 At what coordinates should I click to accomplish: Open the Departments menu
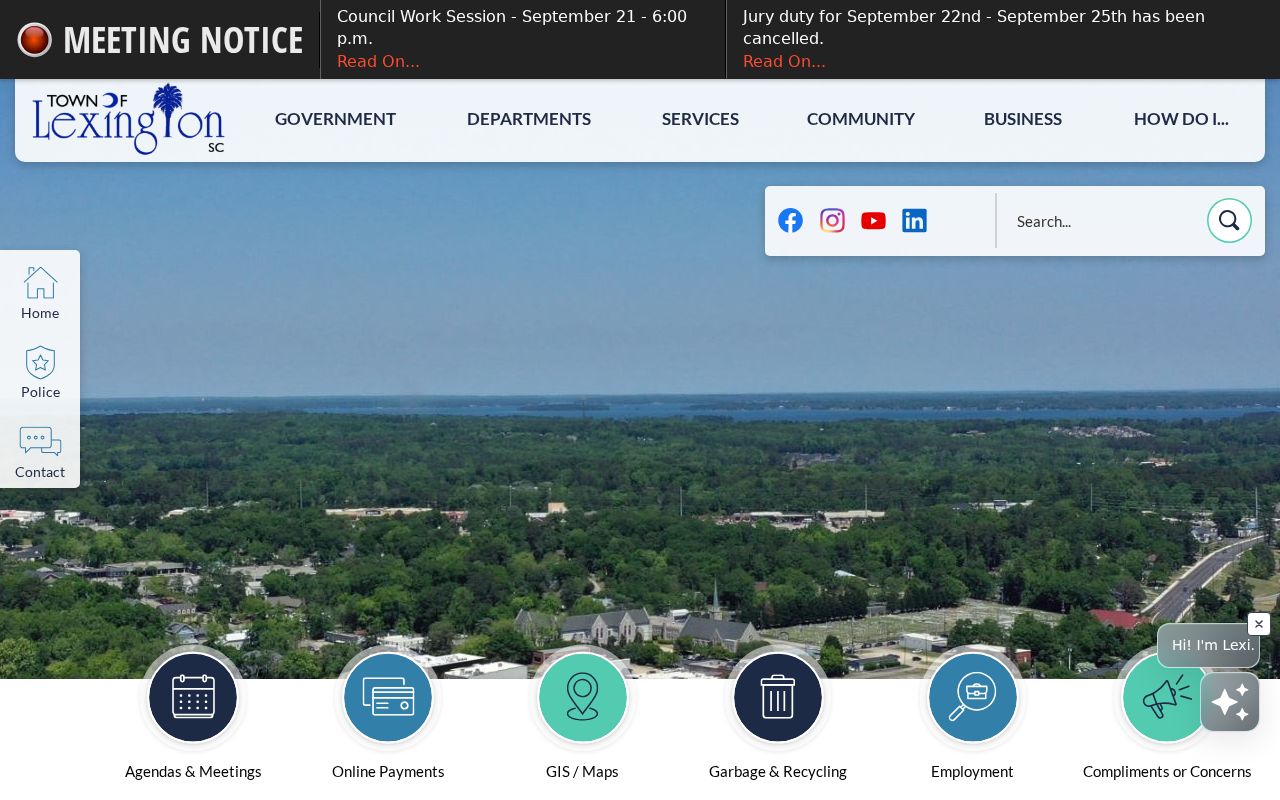point(529,119)
